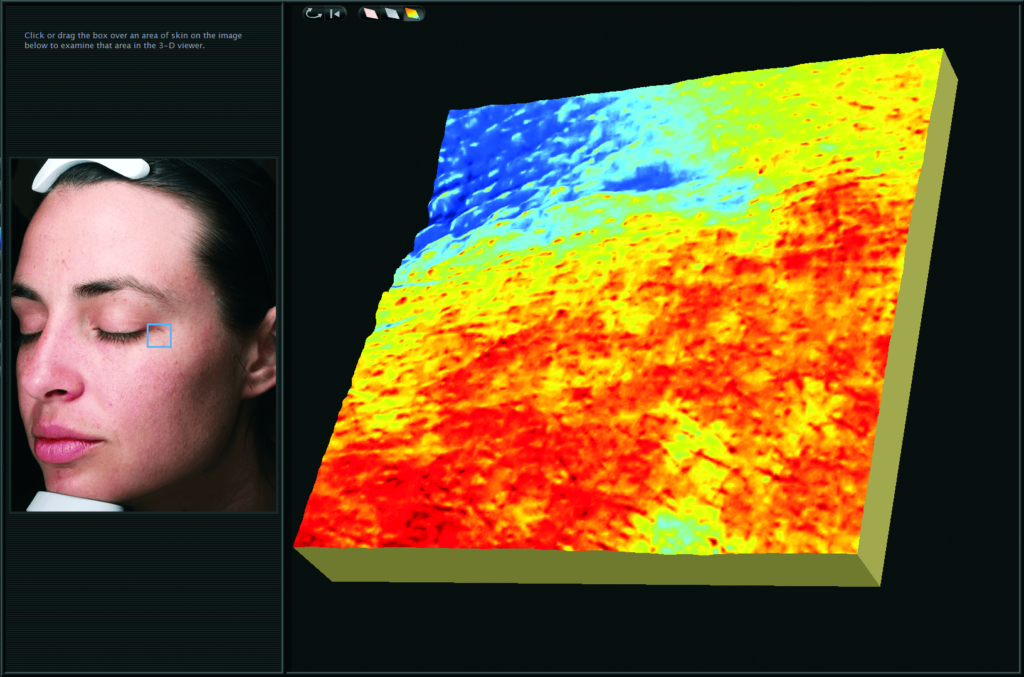The height and width of the screenshot is (677, 1024).
Task: Click the 3-D skin surface model
Action: pyautogui.click(x=626, y=317)
